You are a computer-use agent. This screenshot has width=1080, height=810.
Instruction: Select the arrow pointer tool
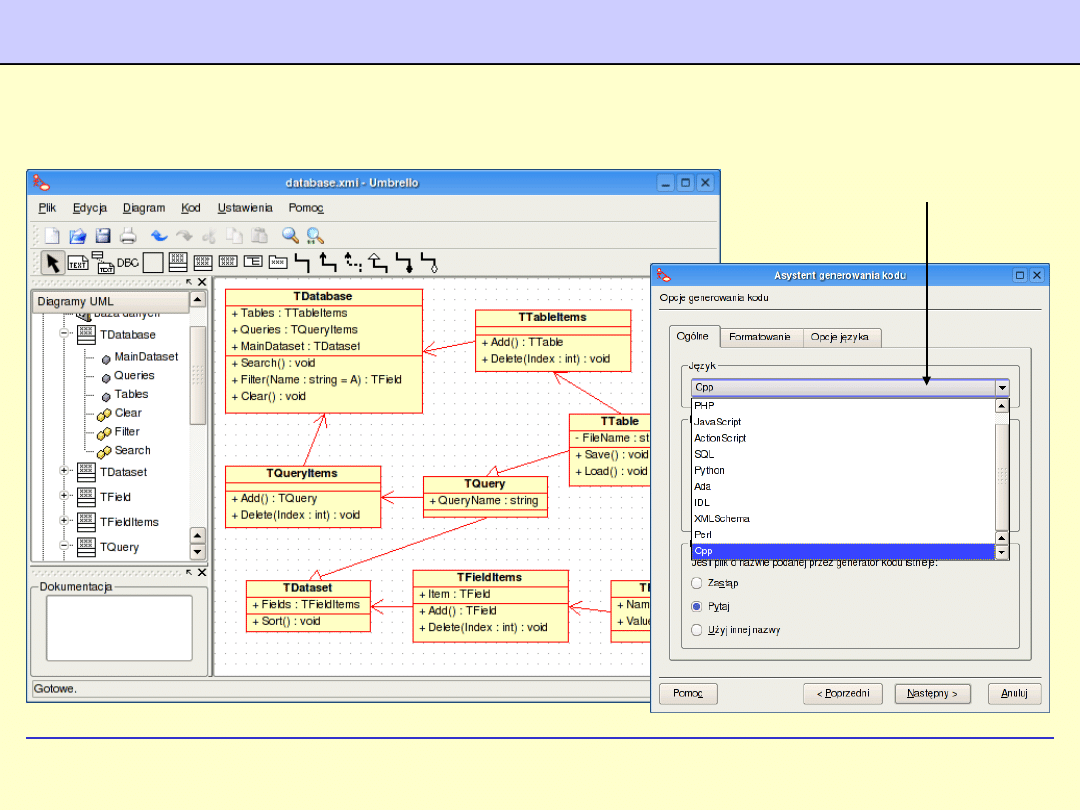pos(53,263)
